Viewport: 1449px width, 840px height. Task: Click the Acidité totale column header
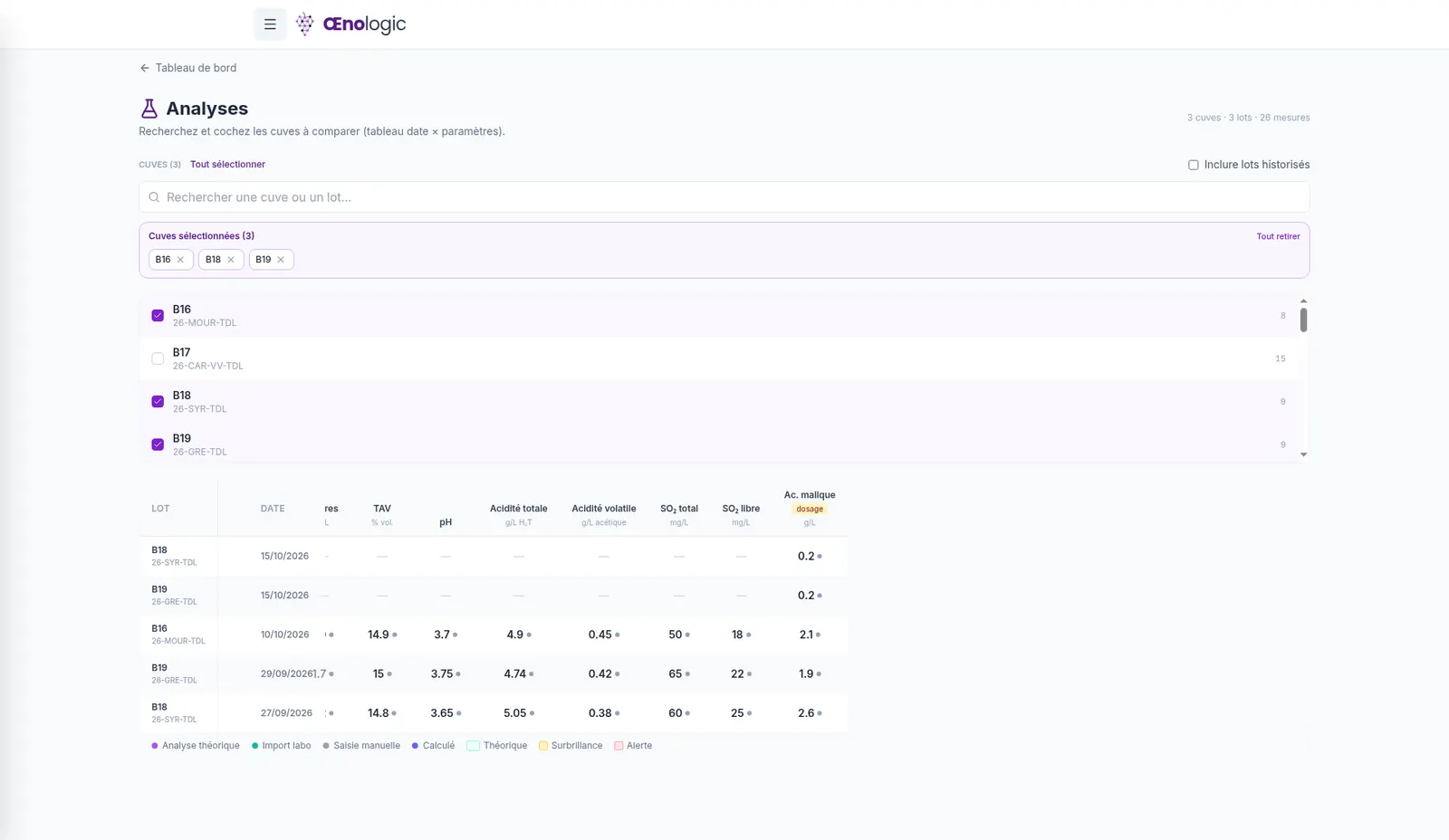519,509
